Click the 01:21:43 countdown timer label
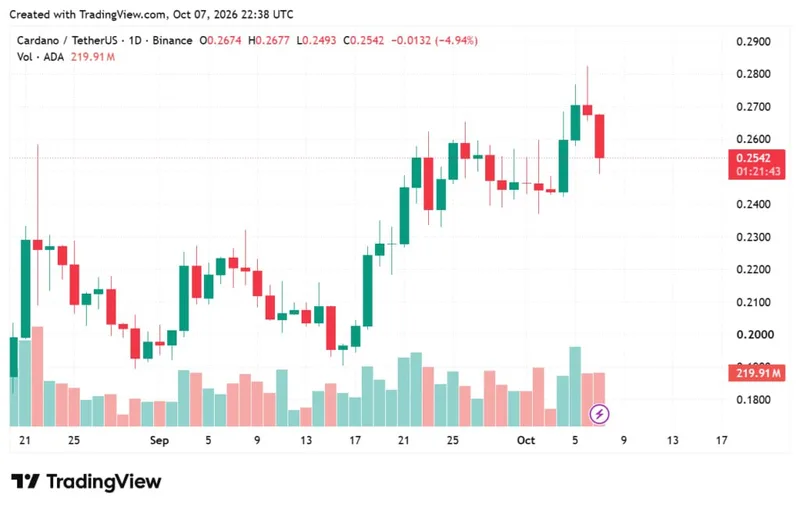The width and height of the screenshot is (800, 510). coord(758,172)
